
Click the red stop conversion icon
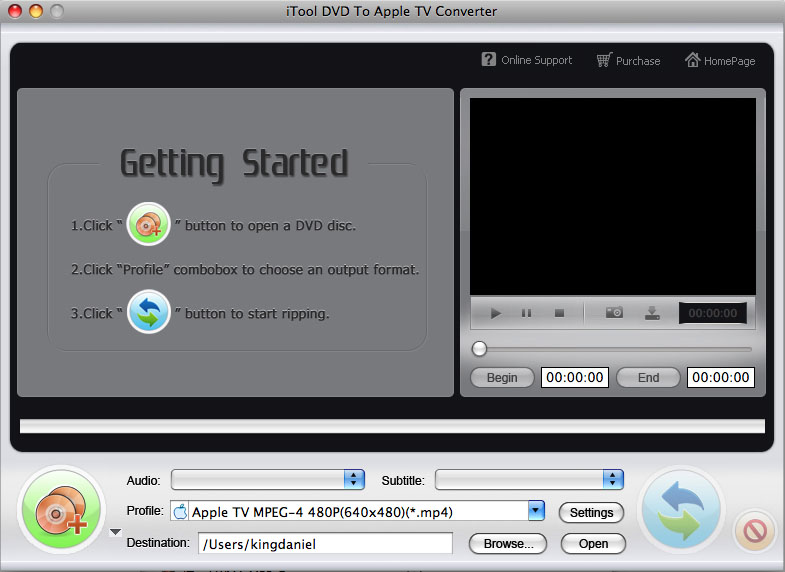755,531
